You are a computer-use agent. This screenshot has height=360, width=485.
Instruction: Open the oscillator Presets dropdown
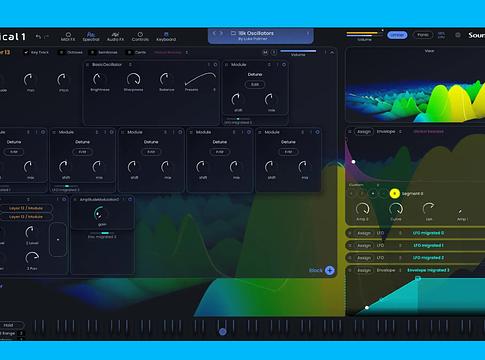[200, 89]
